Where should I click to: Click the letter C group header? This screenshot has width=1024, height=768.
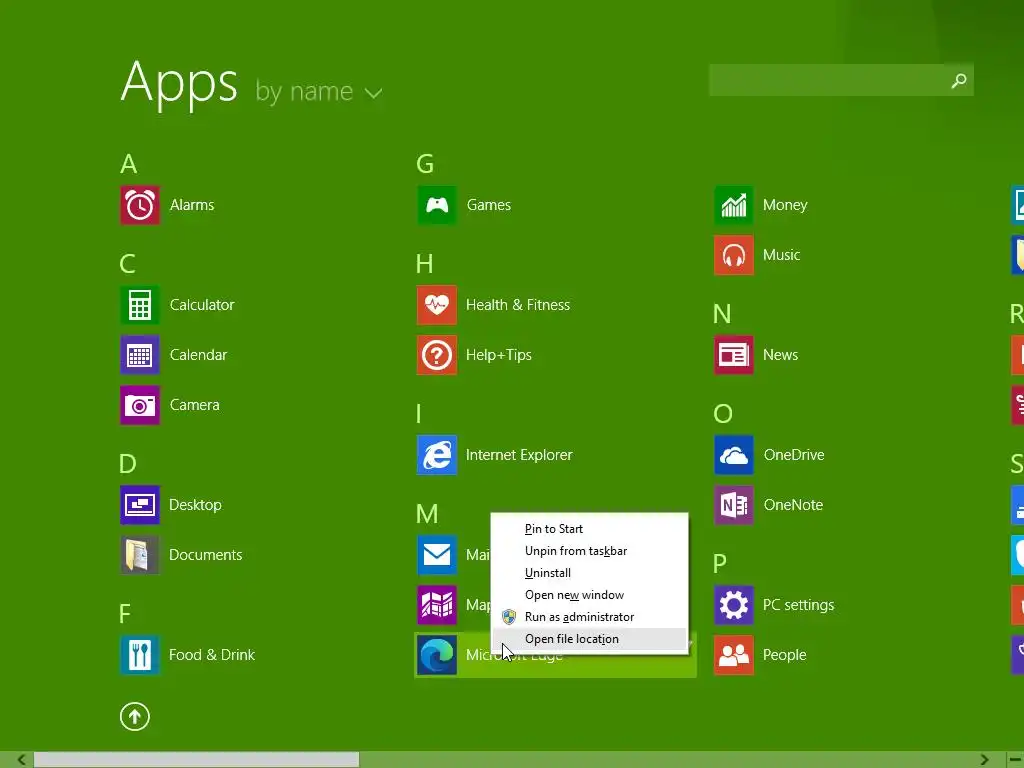(127, 264)
